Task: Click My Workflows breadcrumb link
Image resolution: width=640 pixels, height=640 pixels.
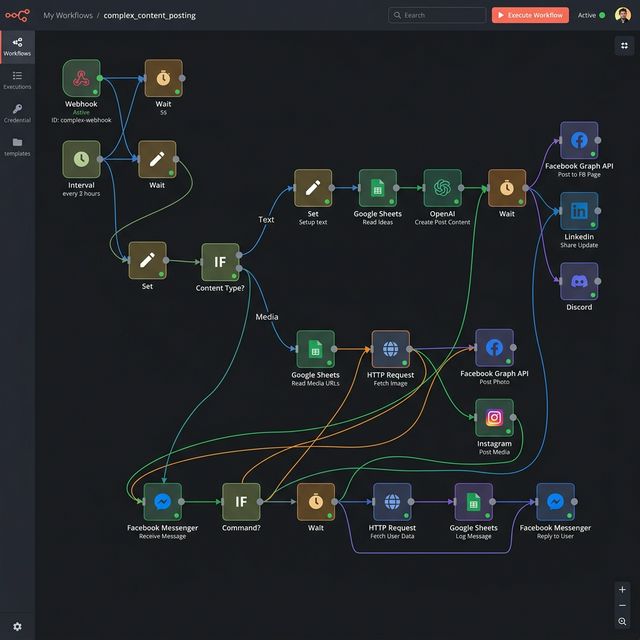Action: pos(68,16)
